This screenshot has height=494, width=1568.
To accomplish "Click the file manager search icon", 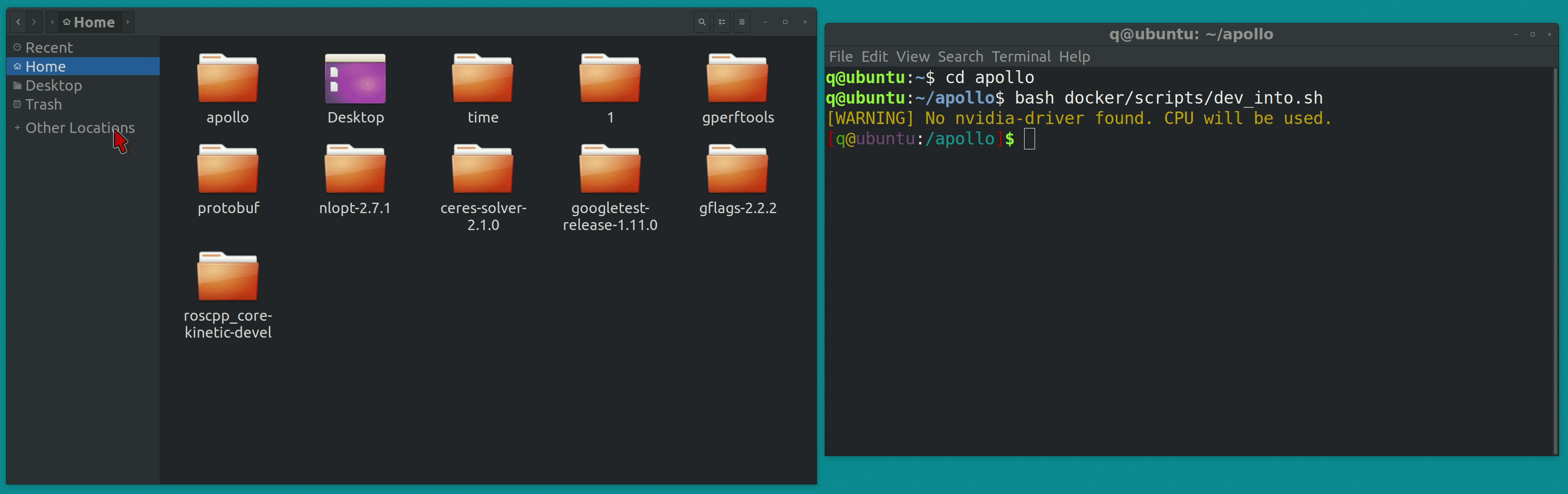I will coord(702,22).
